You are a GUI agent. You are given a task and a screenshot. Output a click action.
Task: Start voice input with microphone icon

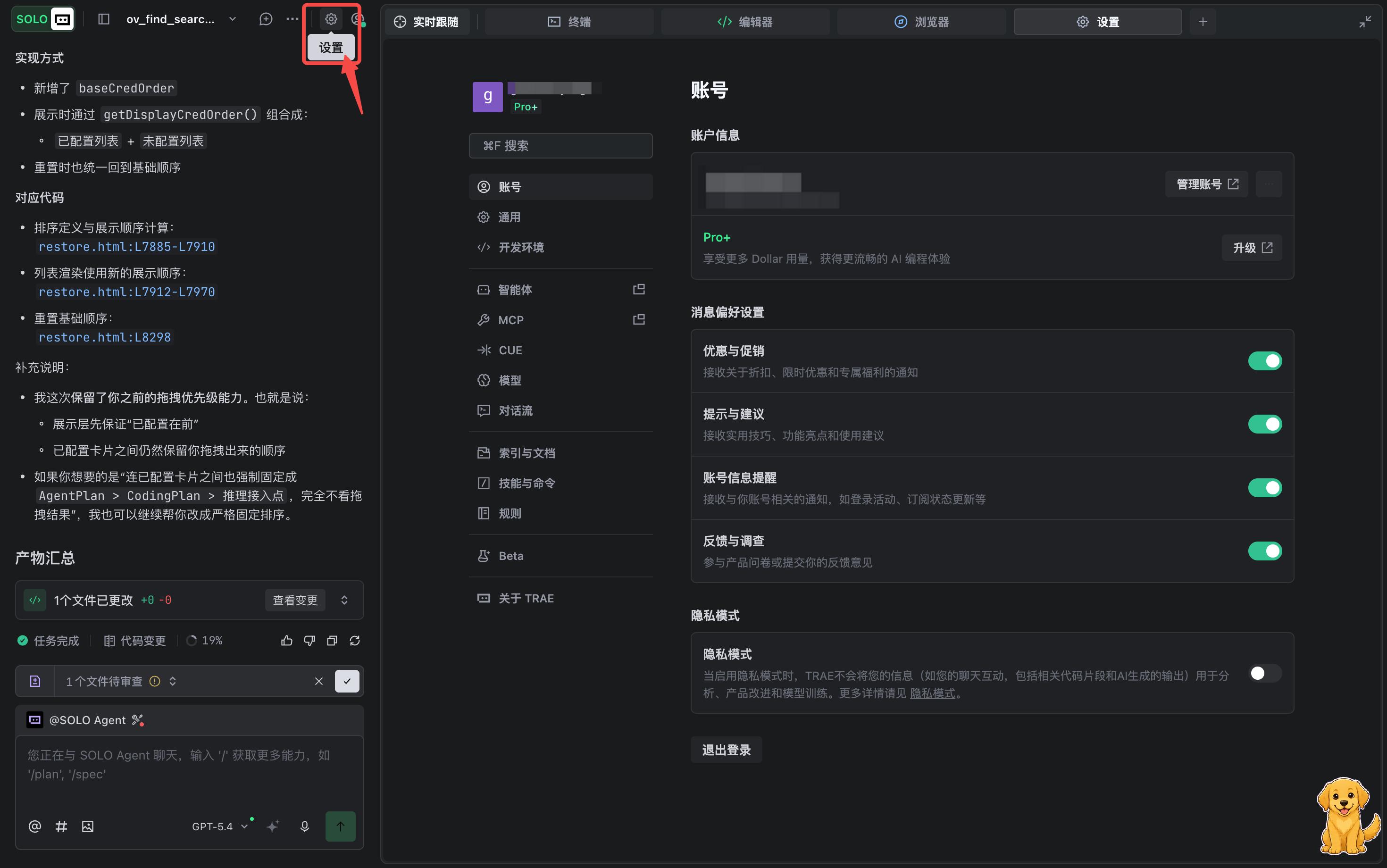tap(305, 826)
